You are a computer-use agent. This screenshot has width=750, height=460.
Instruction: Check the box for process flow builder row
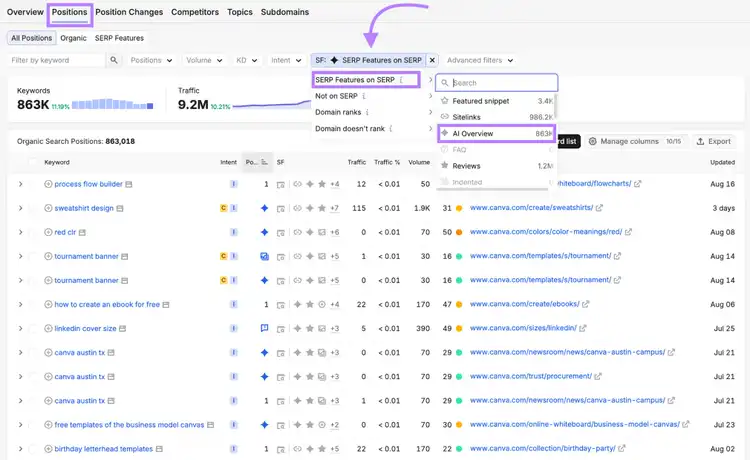(33, 184)
